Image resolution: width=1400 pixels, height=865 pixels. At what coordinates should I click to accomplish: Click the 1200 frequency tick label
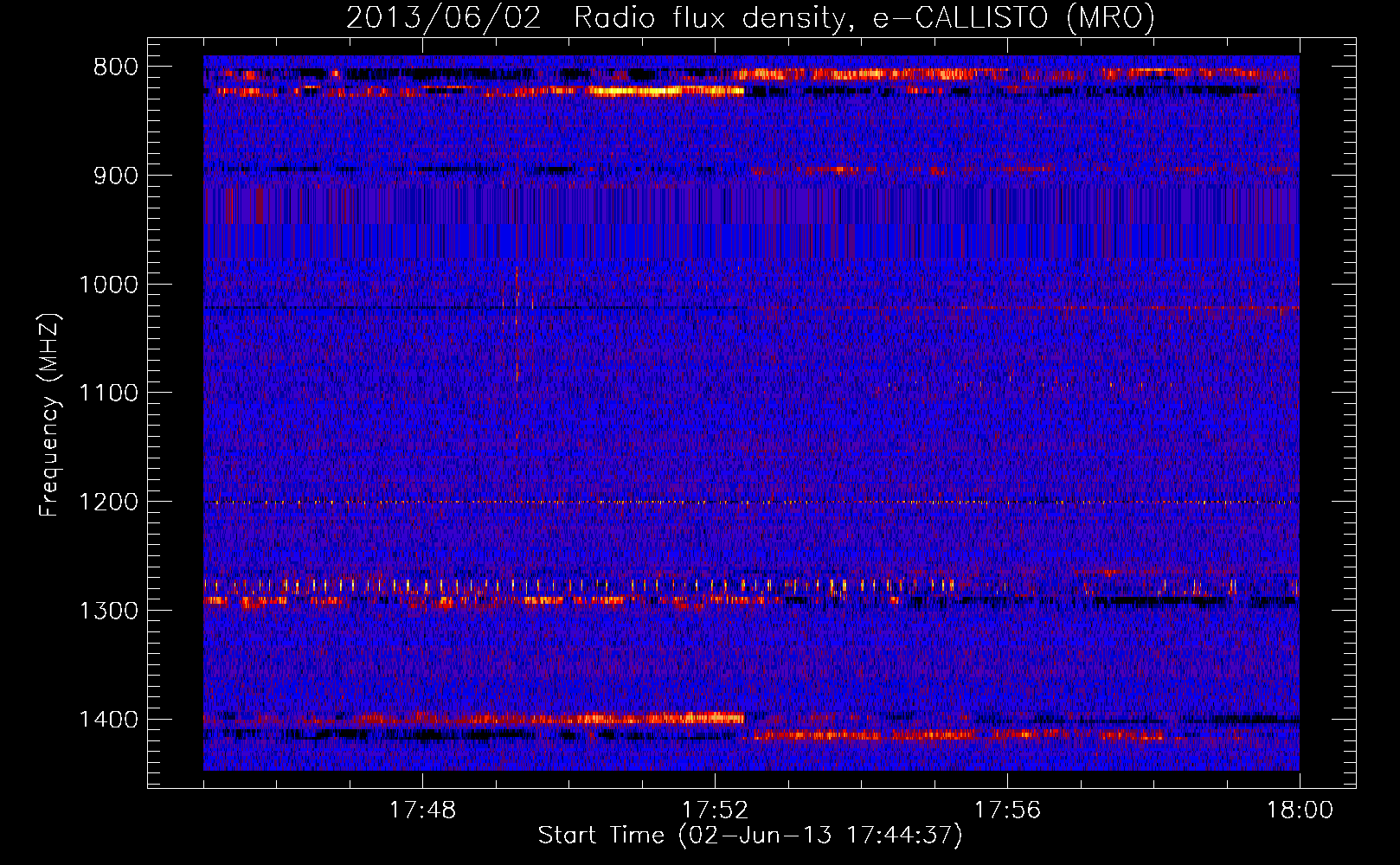click(x=108, y=502)
